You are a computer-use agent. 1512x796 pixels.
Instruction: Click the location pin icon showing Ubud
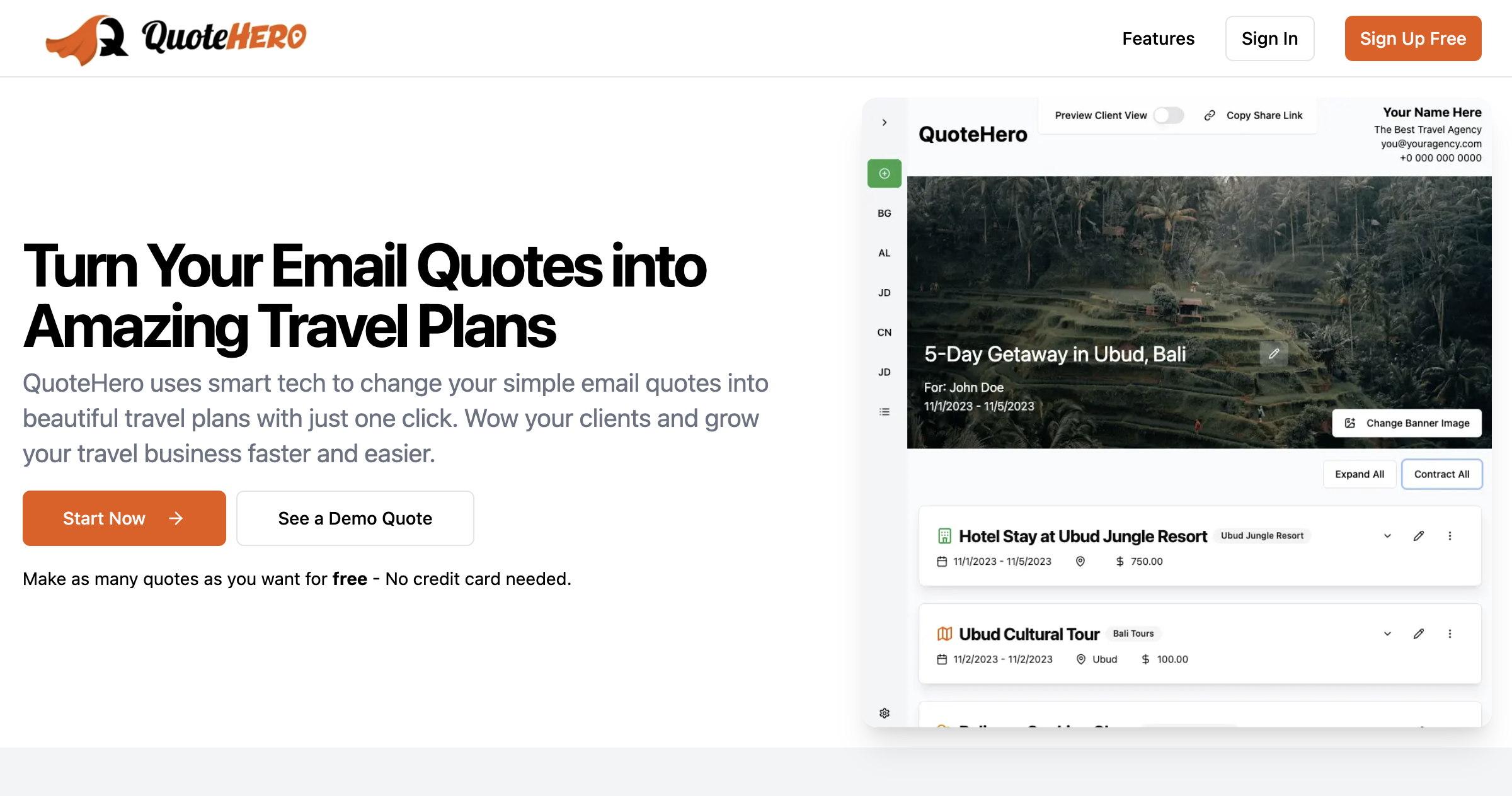[x=1080, y=659]
